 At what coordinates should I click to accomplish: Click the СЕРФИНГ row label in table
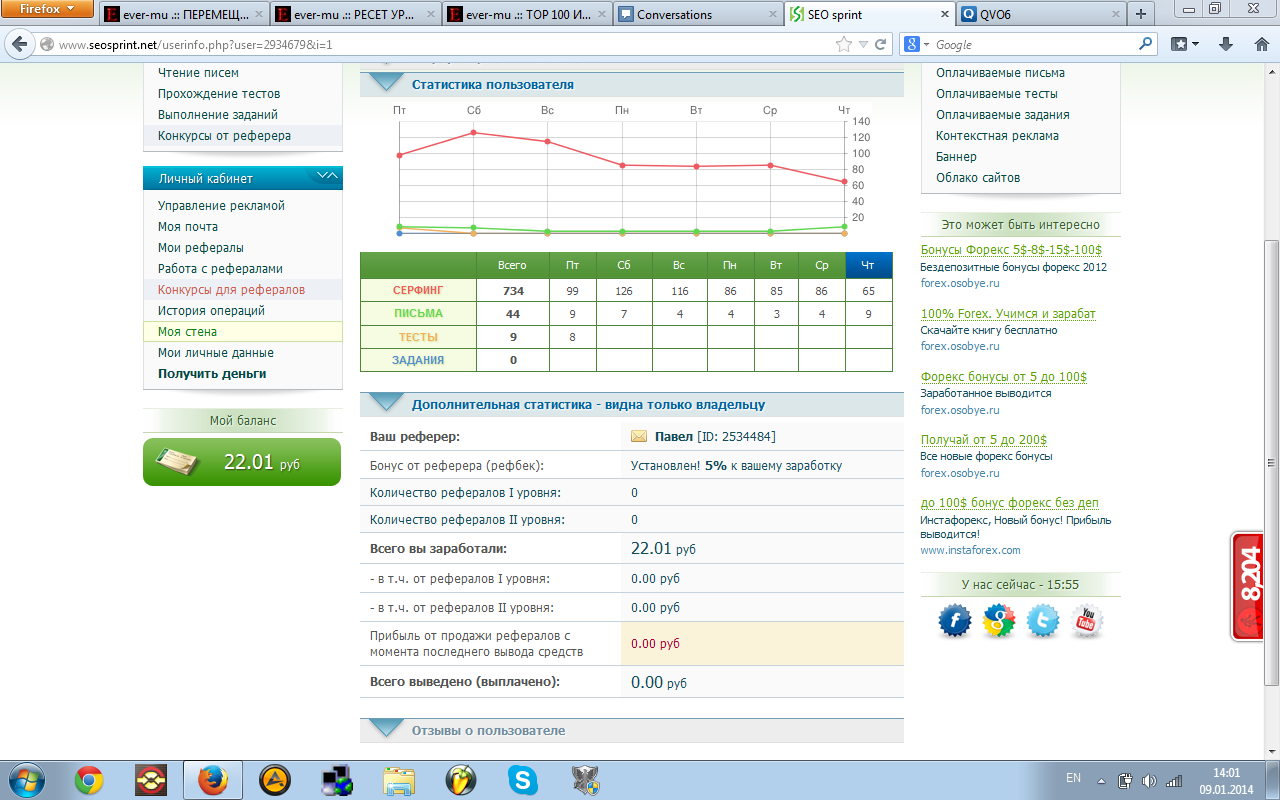coord(418,290)
